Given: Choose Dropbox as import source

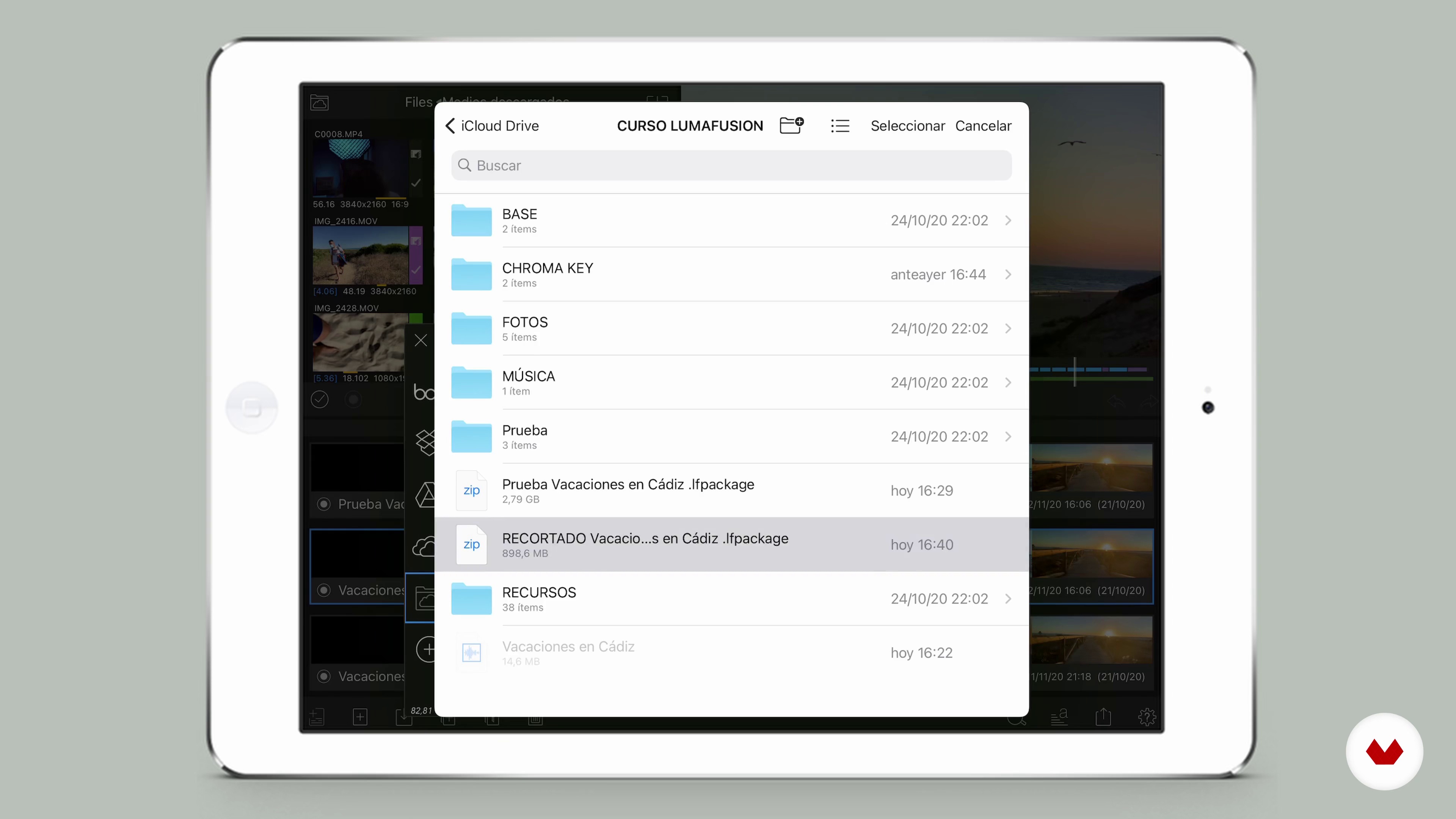Looking at the screenshot, I should [425, 442].
